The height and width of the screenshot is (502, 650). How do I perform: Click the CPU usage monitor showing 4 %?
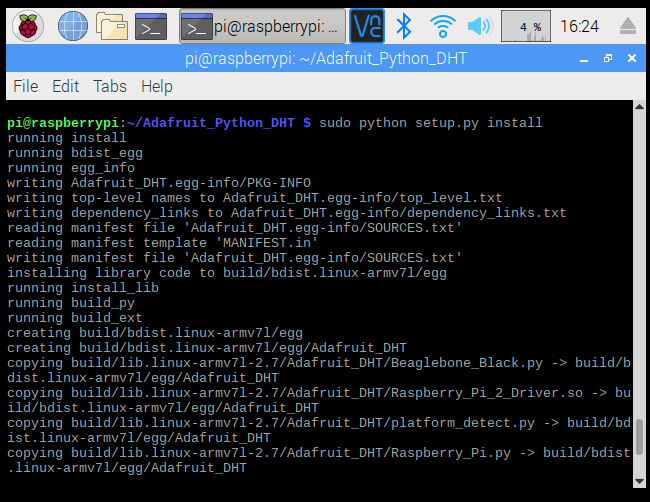click(526, 27)
